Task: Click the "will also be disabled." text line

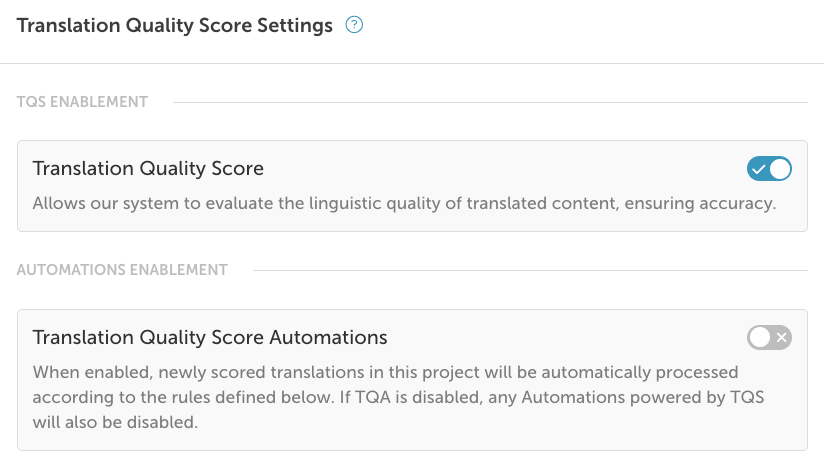Action: click(116, 422)
